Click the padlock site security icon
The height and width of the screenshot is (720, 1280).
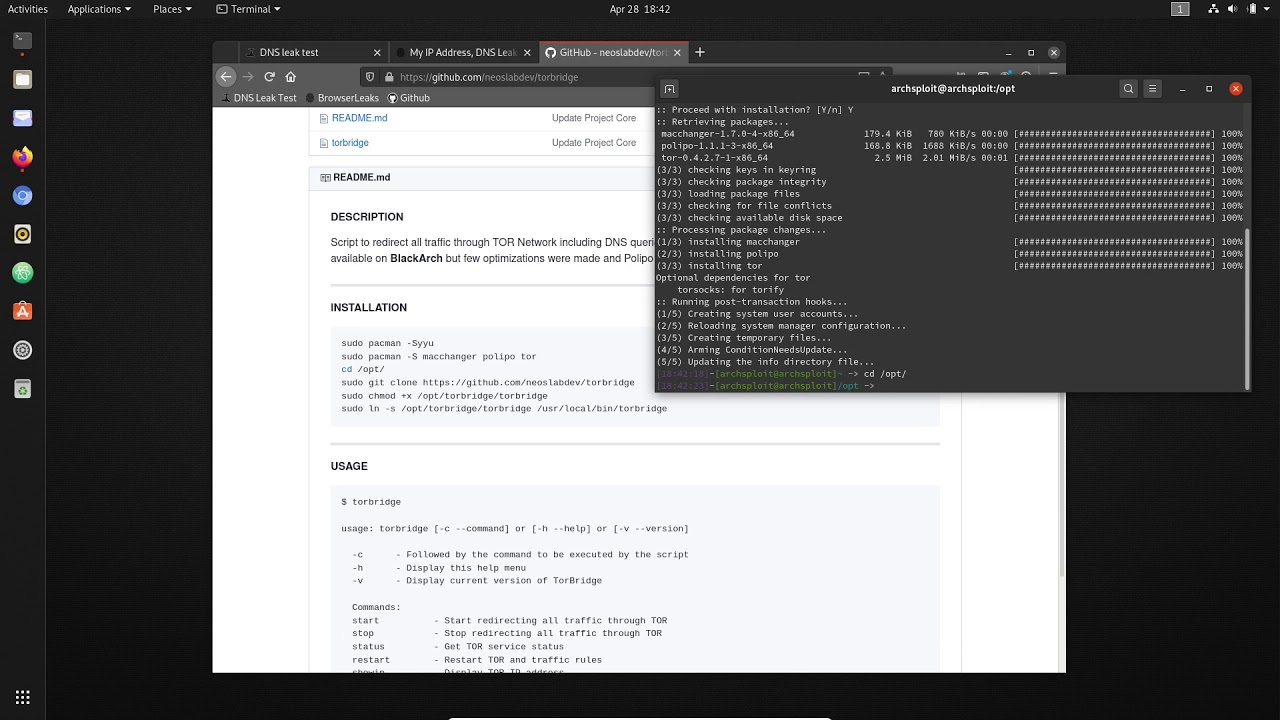pos(387,77)
